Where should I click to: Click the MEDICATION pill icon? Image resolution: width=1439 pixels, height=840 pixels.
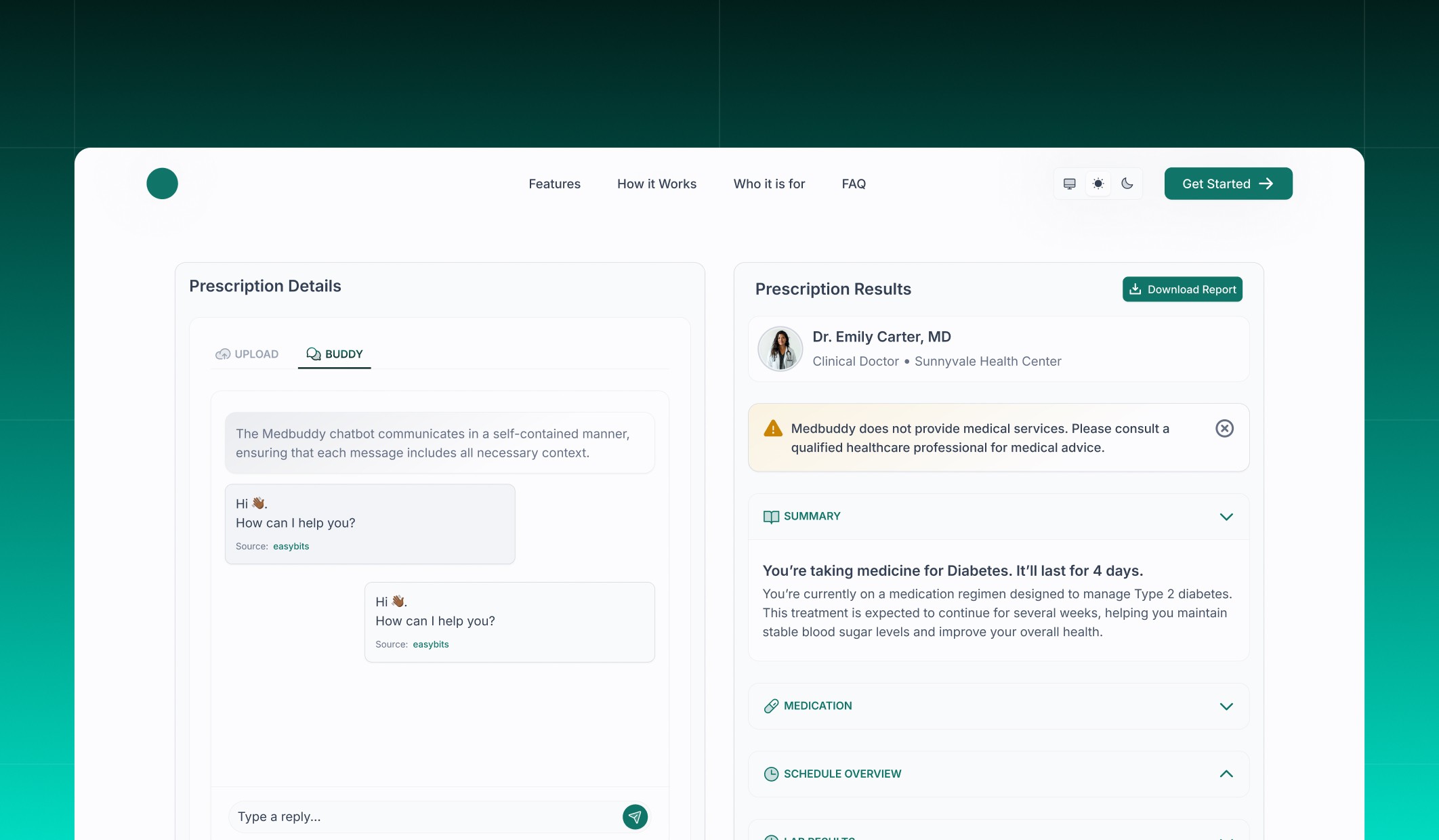771,707
